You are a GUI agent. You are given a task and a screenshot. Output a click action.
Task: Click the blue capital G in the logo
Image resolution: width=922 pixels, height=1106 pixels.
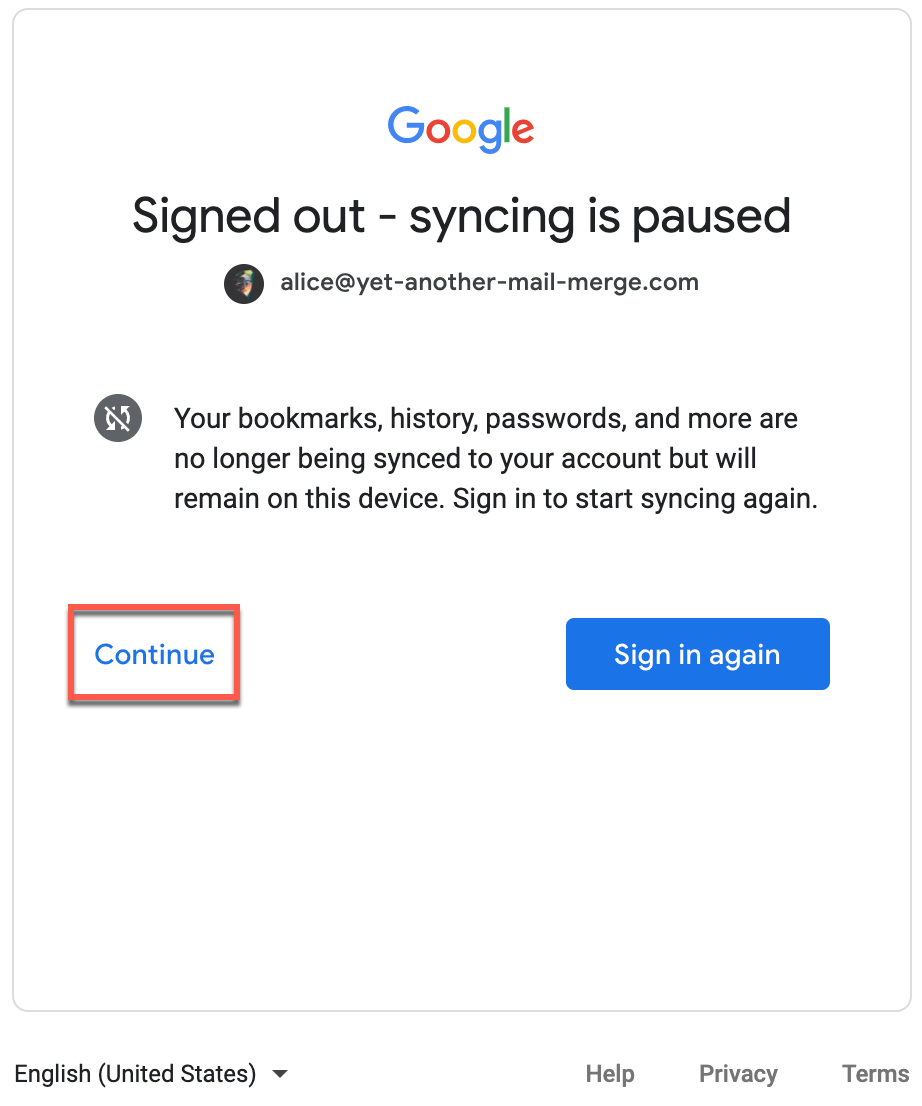(407, 127)
